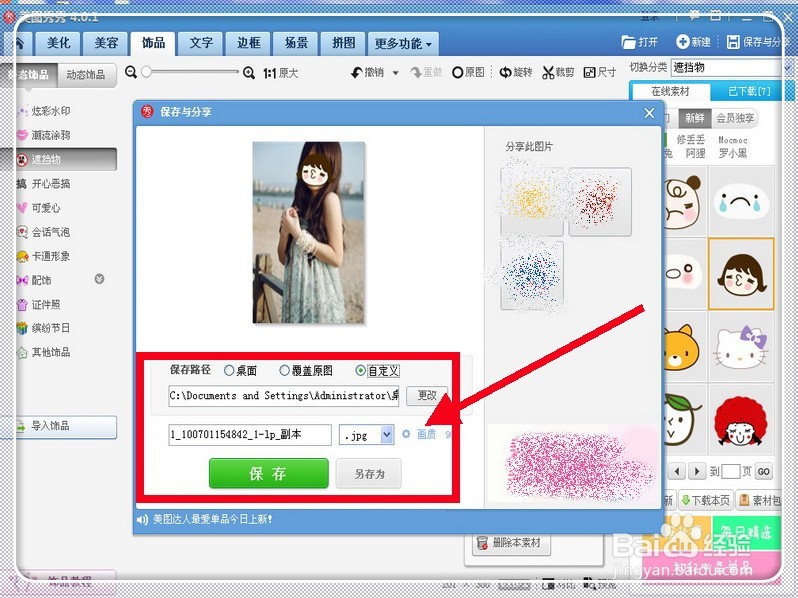Pick the Hello Kitty sticker
This screenshot has height=598, width=798.
pos(741,347)
